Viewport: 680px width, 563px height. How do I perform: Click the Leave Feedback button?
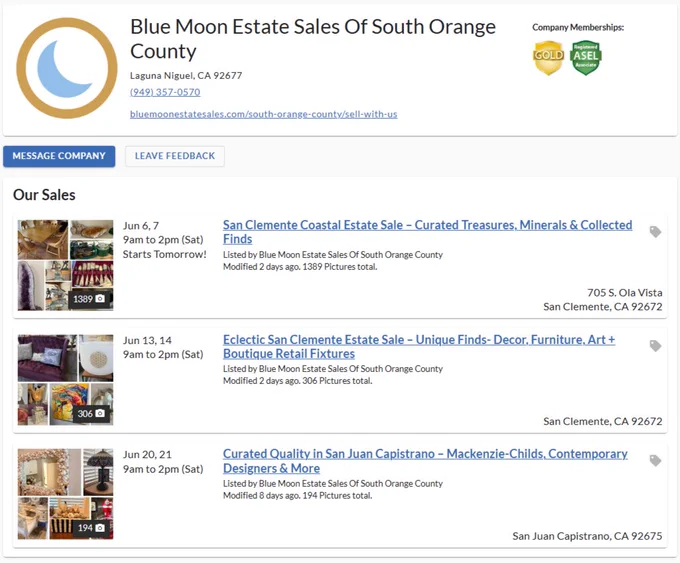175,156
